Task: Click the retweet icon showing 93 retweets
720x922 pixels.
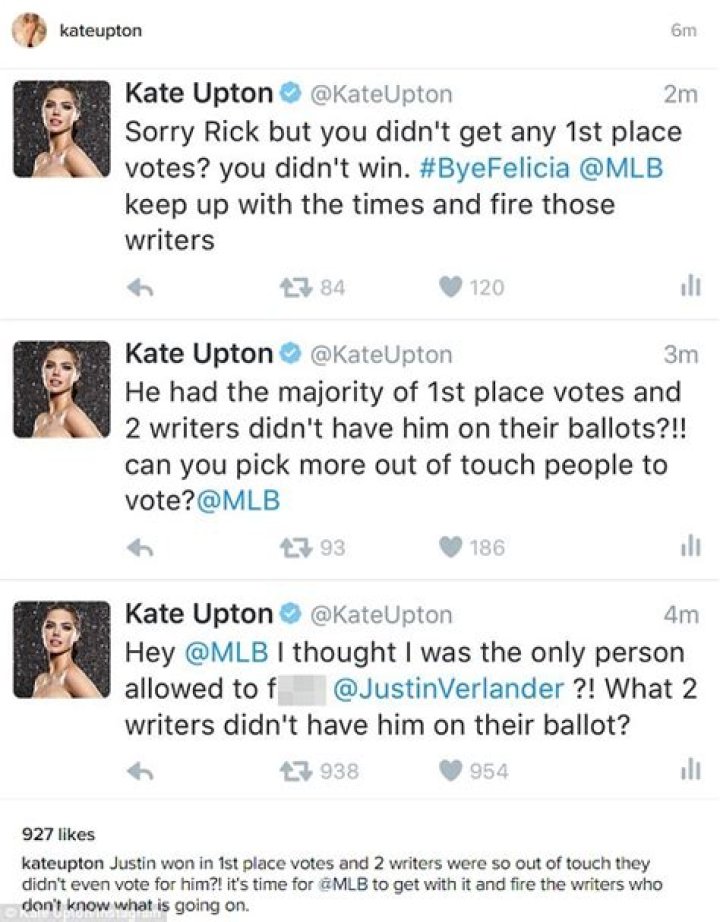Action: pos(295,548)
